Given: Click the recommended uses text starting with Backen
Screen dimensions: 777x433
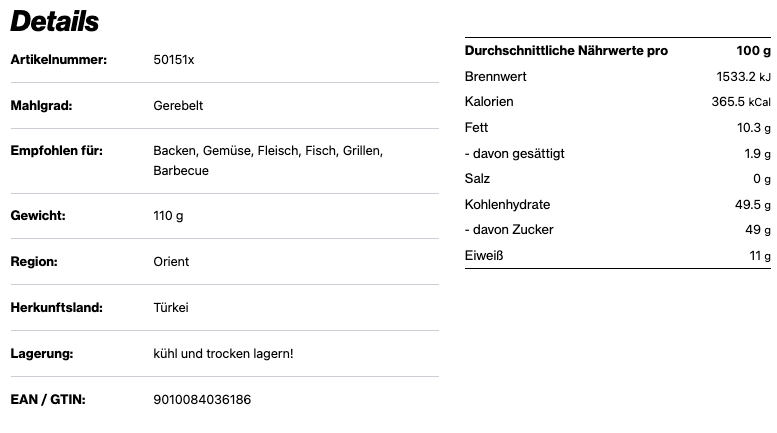Looking at the screenshot, I should (268, 151).
